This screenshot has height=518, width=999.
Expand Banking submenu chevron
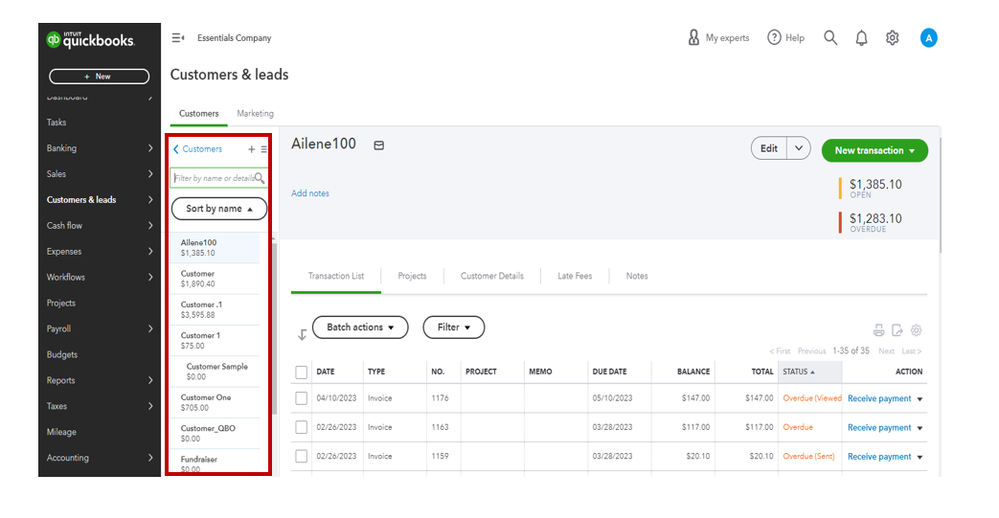pos(150,148)
